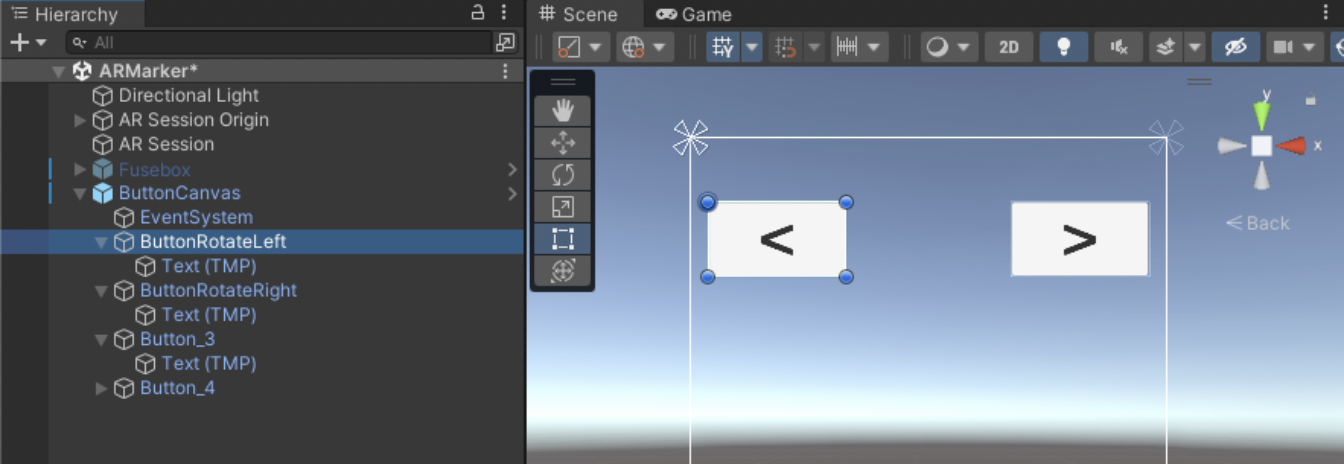Open the scene camera dropdown arrow

[1308, 47]
